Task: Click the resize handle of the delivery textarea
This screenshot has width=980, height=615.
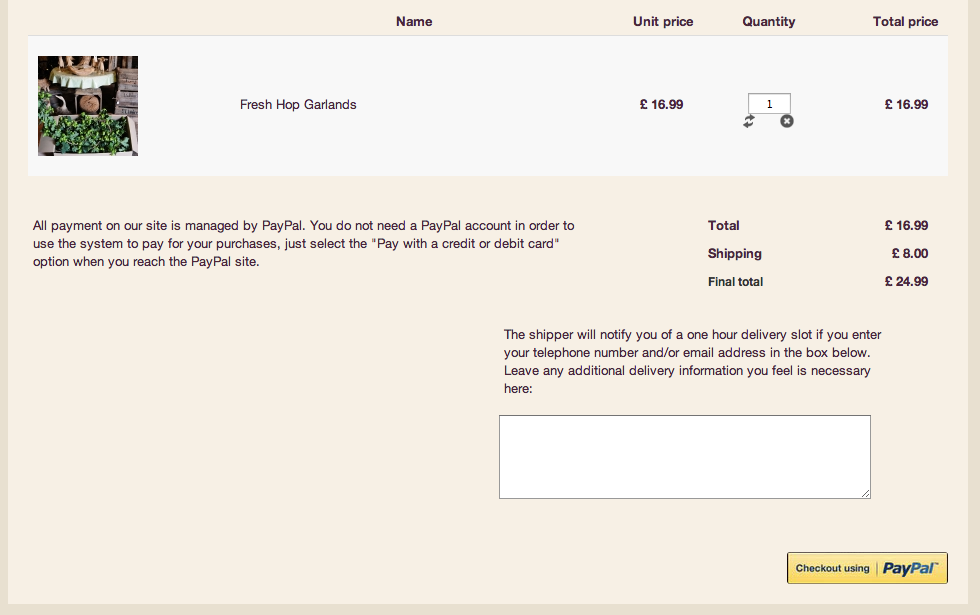Action: pos(866,493)
